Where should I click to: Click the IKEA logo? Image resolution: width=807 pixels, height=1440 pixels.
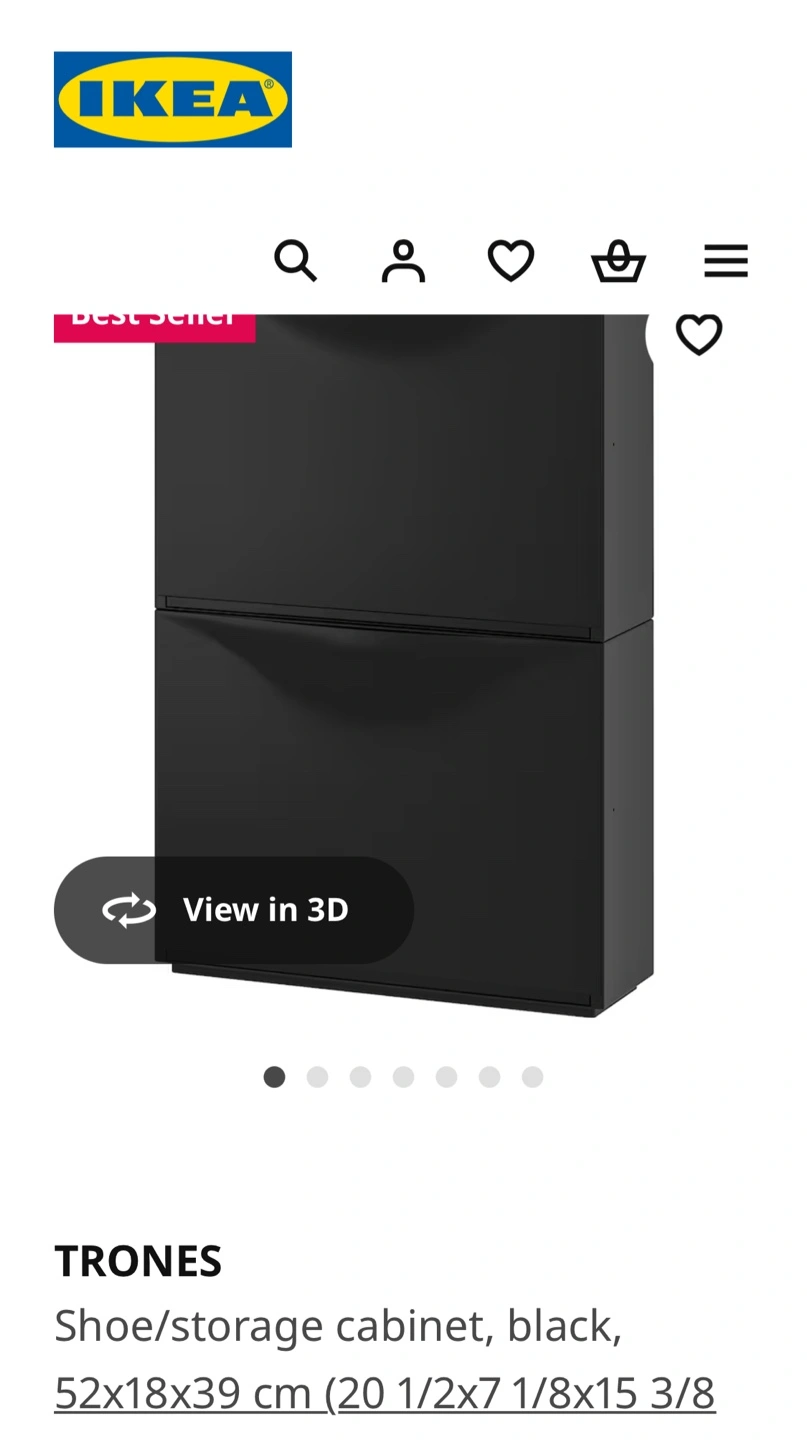[173, 99]
